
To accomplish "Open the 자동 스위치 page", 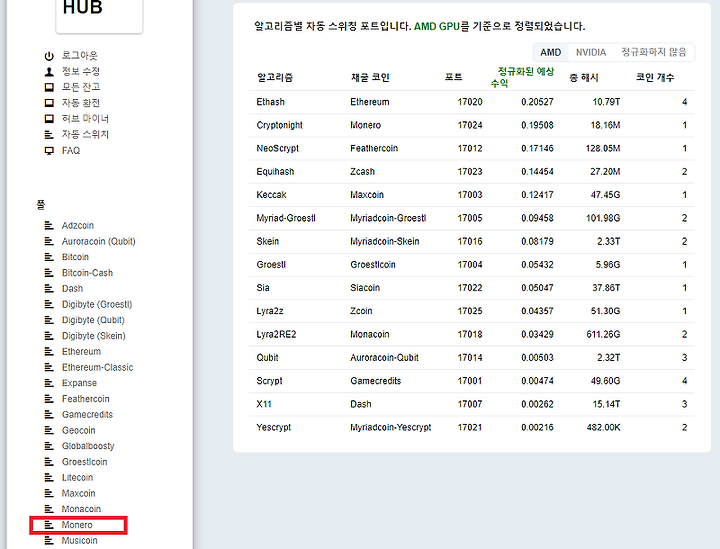I will click(85, 134).
